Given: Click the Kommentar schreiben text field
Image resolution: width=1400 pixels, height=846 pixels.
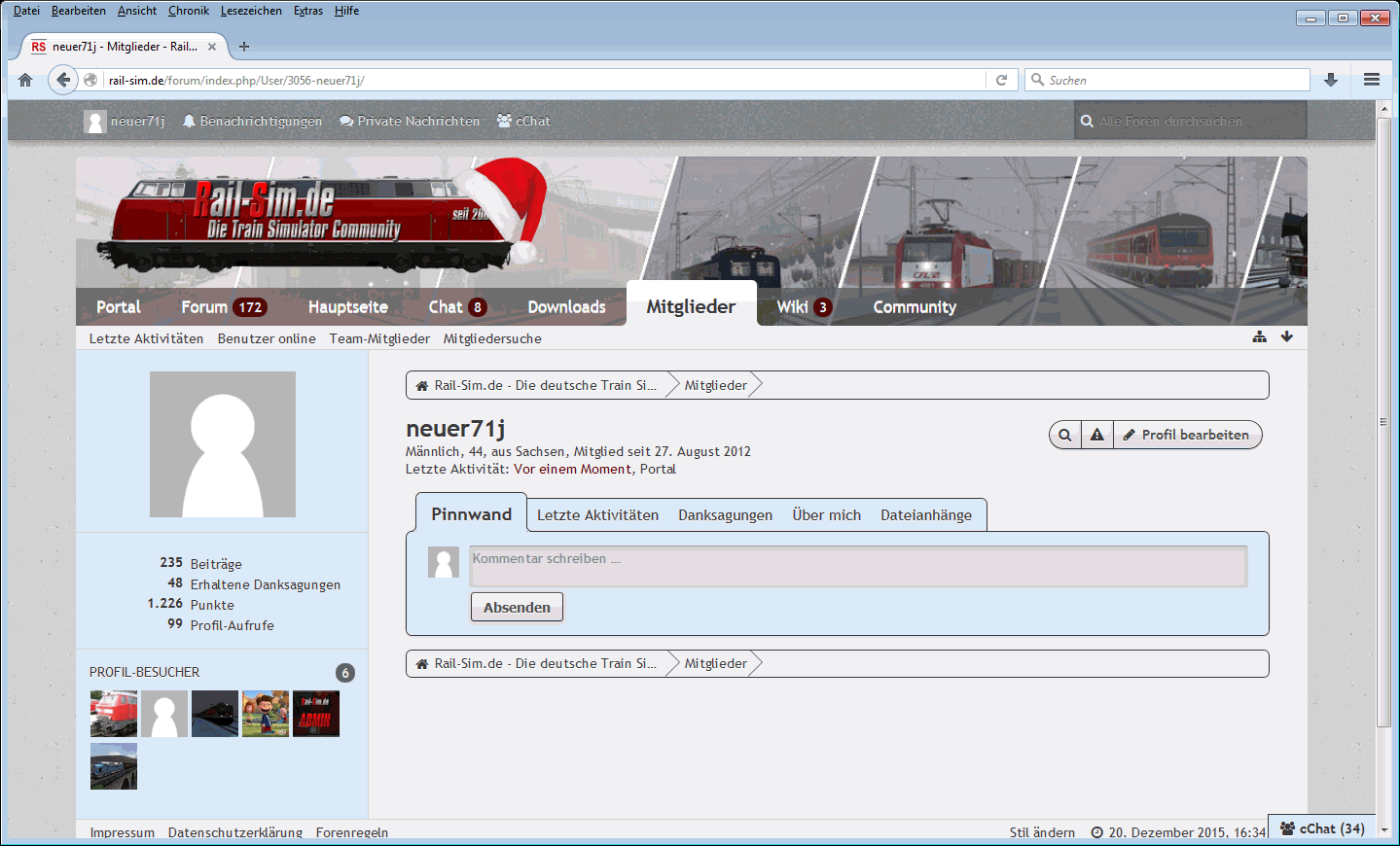Looking at the screenshot, I should pyautogui.click(x=858, y=567).
